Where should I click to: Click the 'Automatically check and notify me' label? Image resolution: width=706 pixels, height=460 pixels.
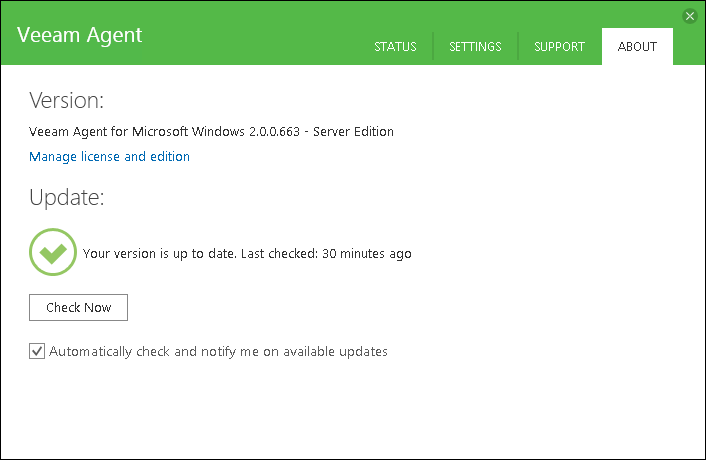tap(218, 352)
